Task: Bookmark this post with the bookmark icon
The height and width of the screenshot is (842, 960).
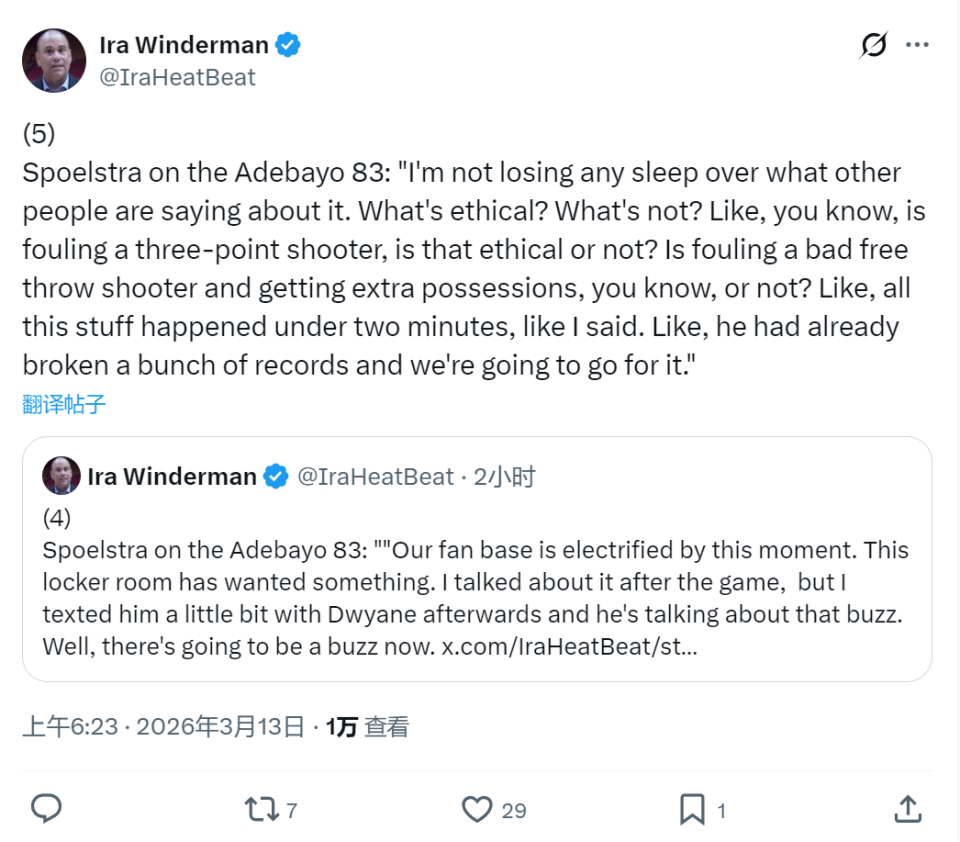Action: 692,809
